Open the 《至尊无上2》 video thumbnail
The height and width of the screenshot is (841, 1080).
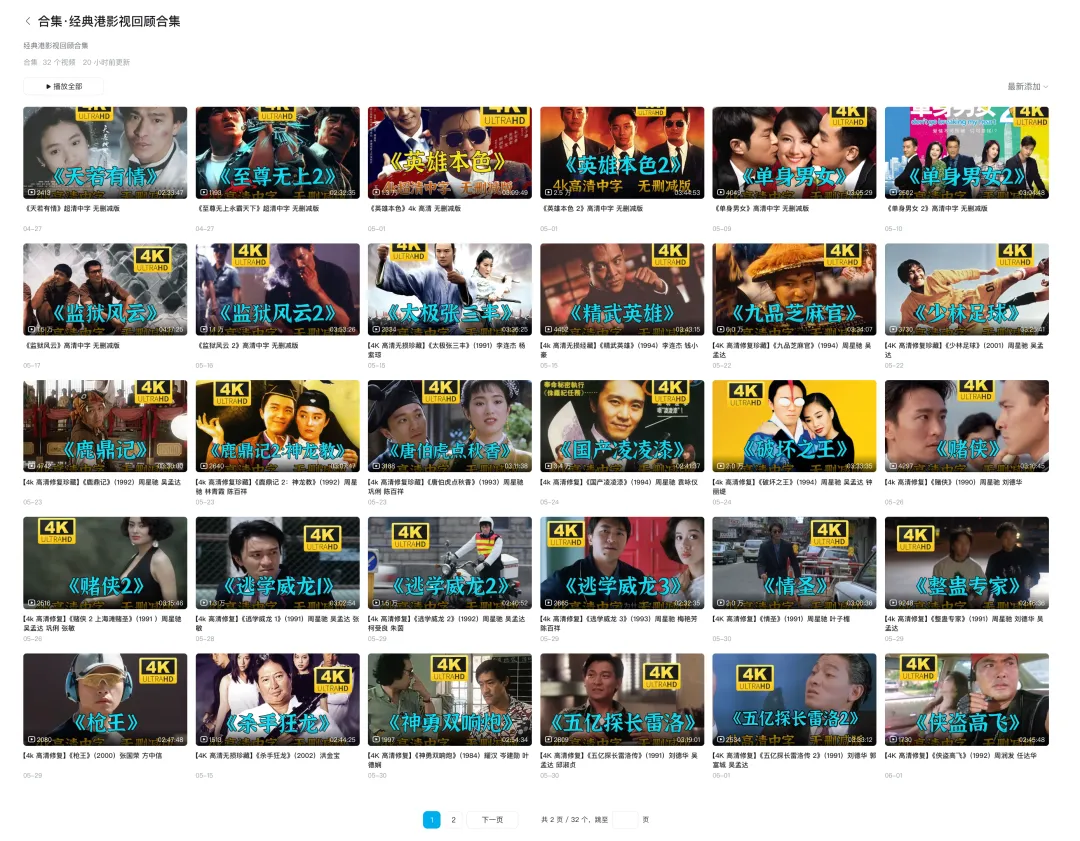278,153
